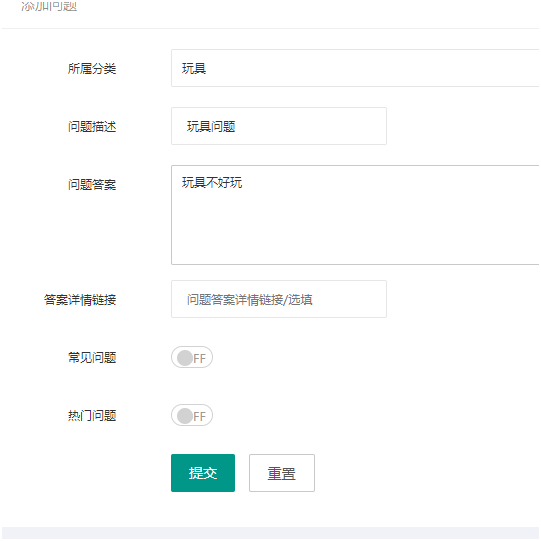The image size is (541, 541).
Task: Click the 常见问题 label
Action: (92, 358)
